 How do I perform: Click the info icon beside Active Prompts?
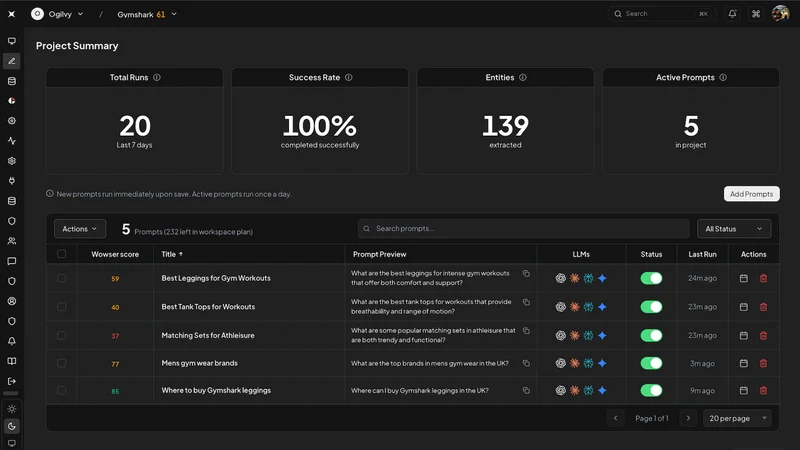[723, 78]
